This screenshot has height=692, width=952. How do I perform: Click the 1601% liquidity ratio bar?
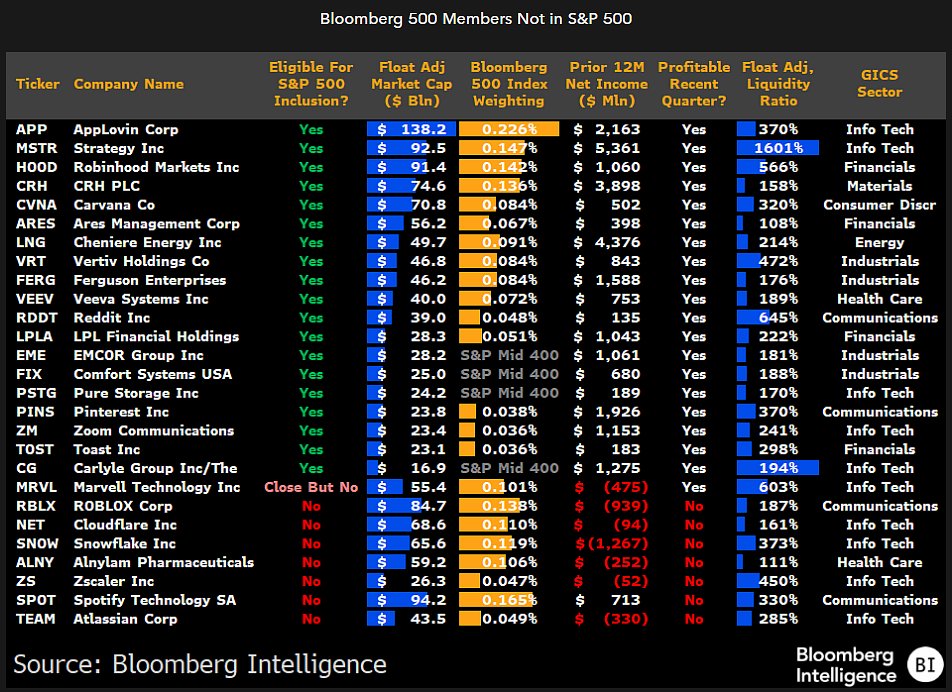point(778,148)
